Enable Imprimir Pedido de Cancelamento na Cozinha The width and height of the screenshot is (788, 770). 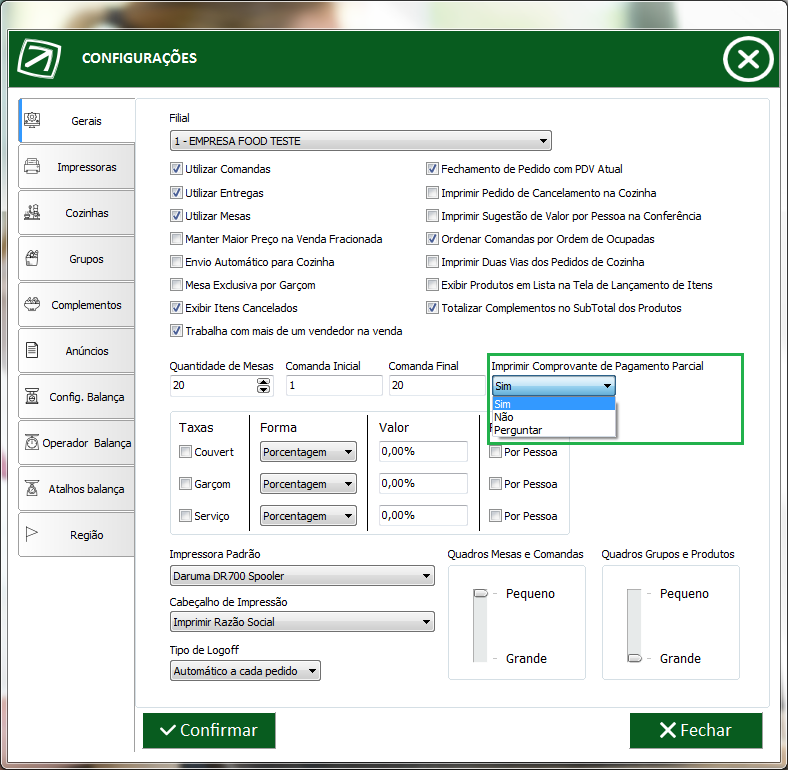[x=432, y=192]
